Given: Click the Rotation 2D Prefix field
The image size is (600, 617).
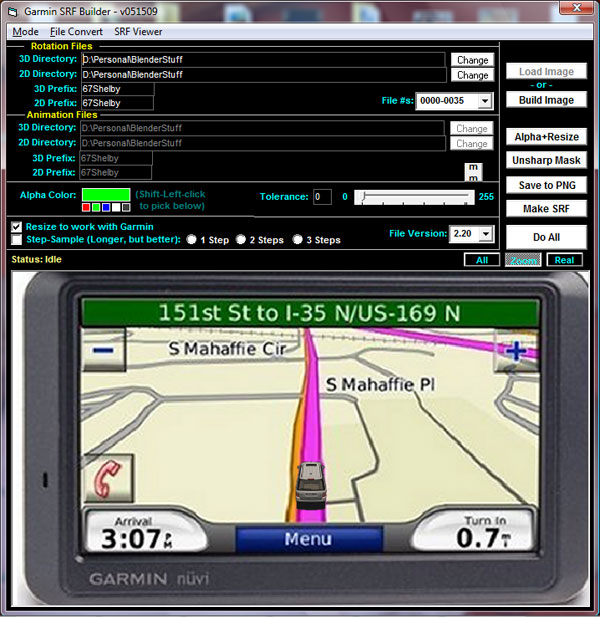Looking at the screenshot, I should (117, 103).
